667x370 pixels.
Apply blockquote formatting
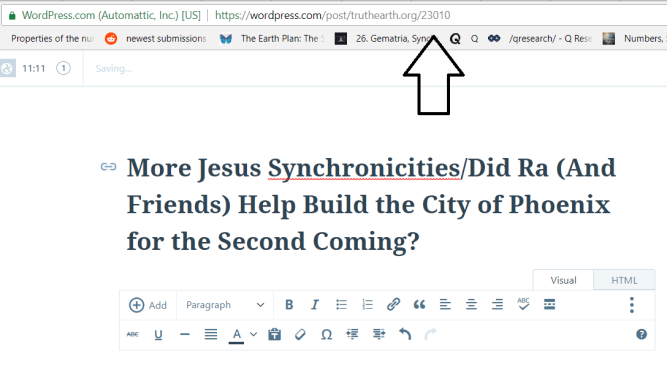[x=419, y=305]
